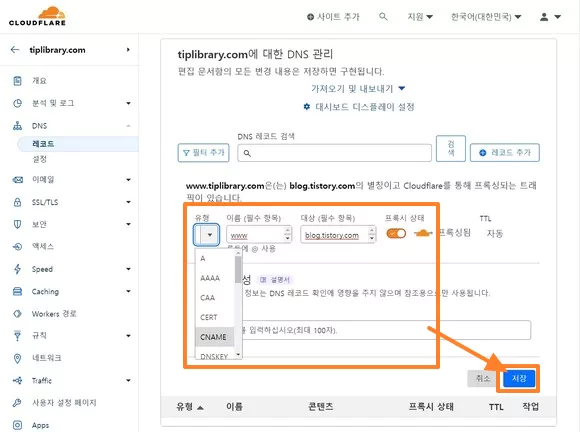The width and height of the screenshot is (580, 432).
Task: Sort table by 유형 column header
Action: click(190, 407)
